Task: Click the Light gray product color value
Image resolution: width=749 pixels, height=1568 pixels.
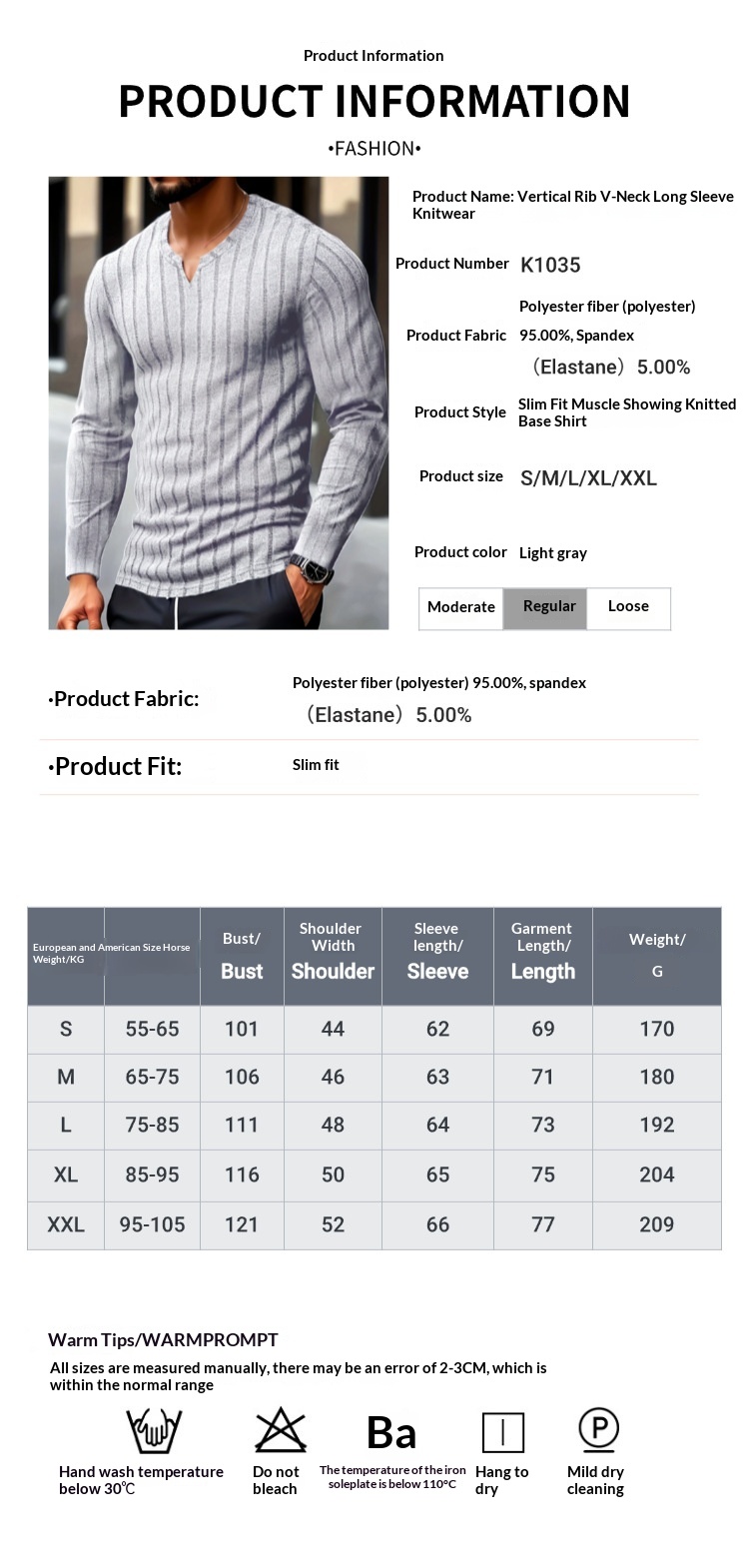Action: tap(553, 553)
